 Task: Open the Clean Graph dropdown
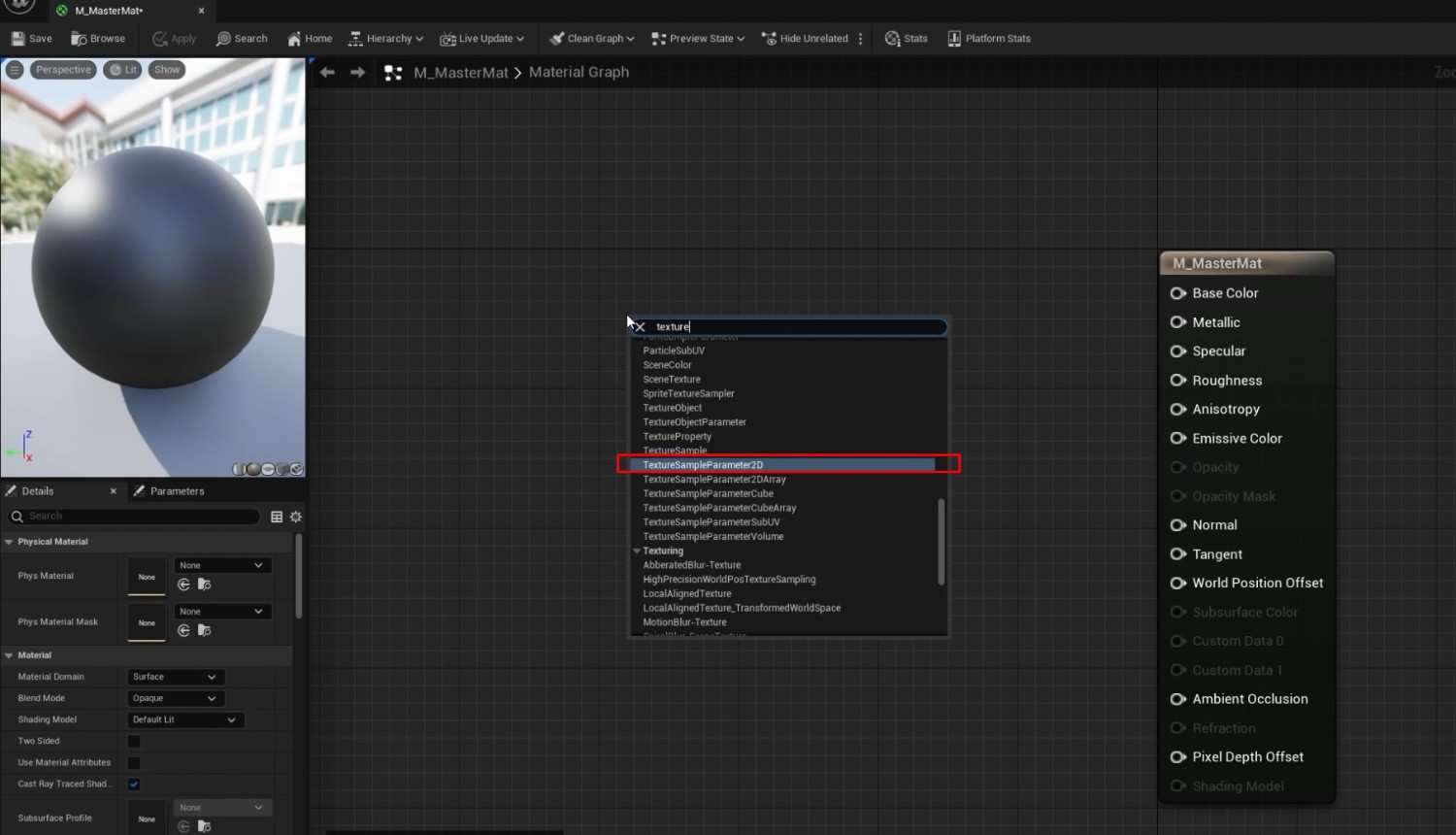591,39
